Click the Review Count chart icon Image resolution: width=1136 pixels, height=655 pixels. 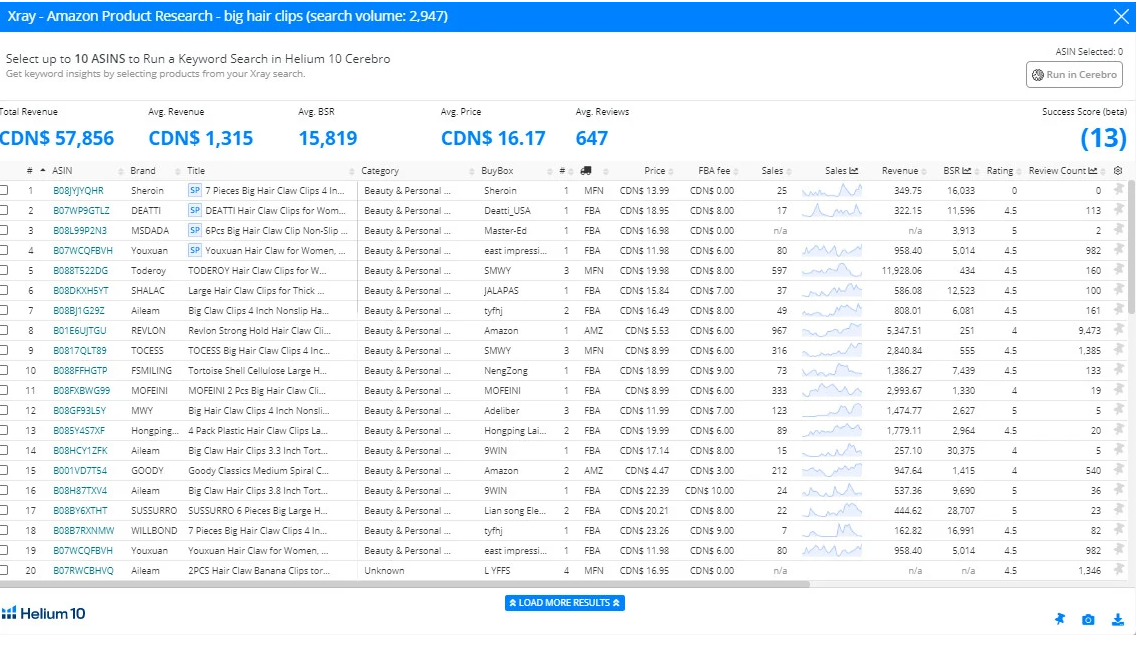click(1092, 171)
